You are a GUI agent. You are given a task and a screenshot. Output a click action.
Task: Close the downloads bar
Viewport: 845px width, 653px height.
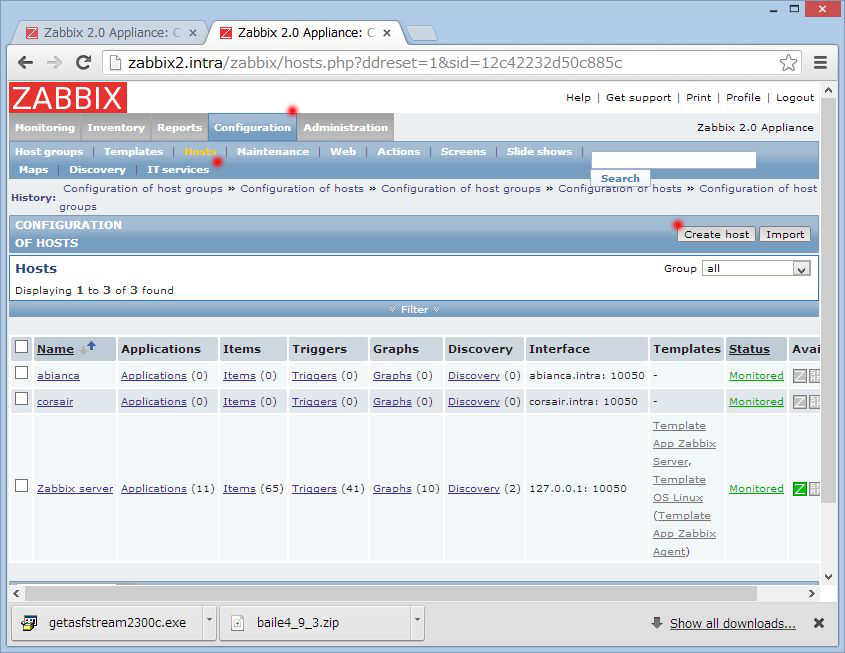point(819,623)
